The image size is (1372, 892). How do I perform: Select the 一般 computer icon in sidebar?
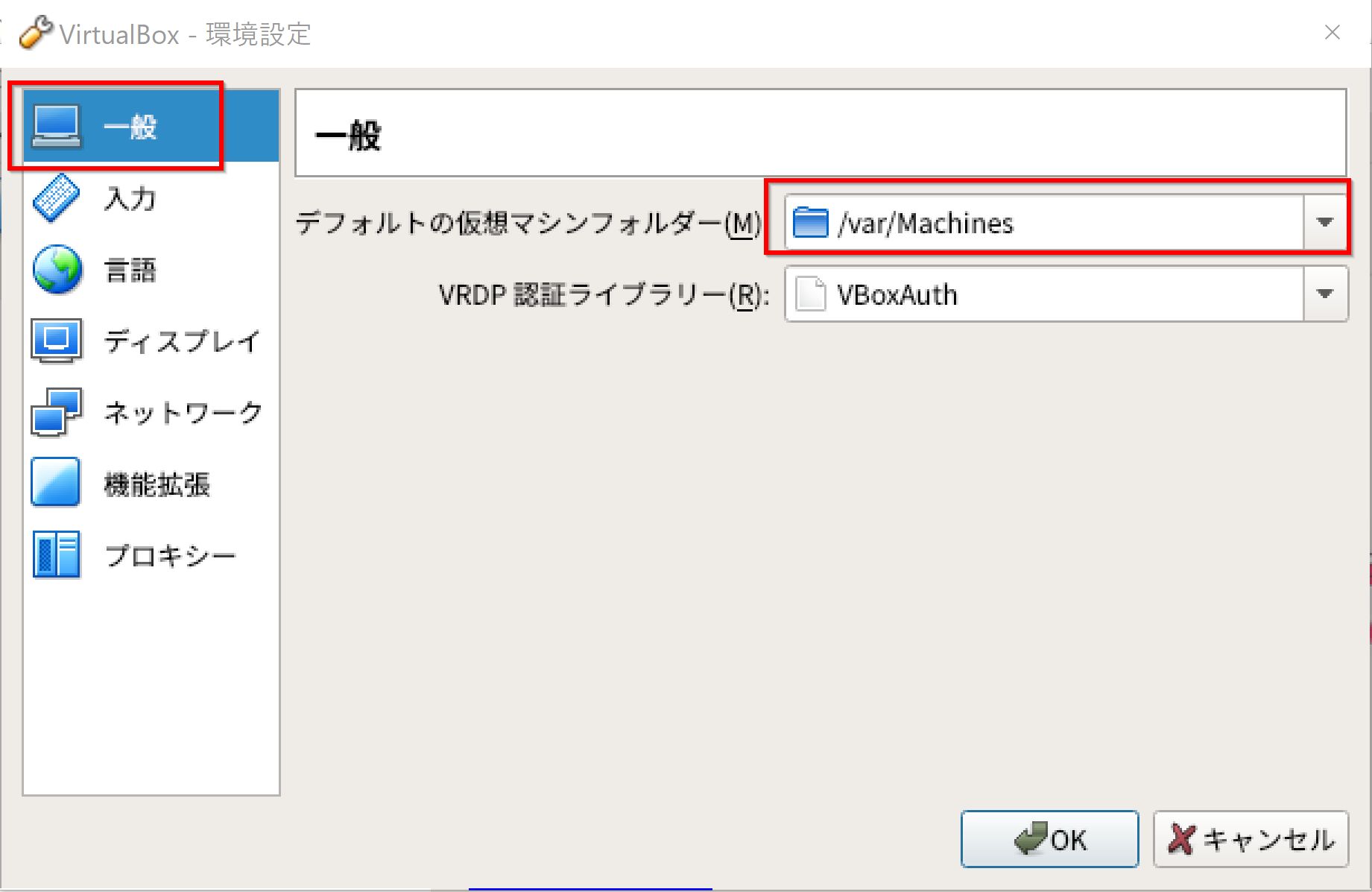[56, 127]
